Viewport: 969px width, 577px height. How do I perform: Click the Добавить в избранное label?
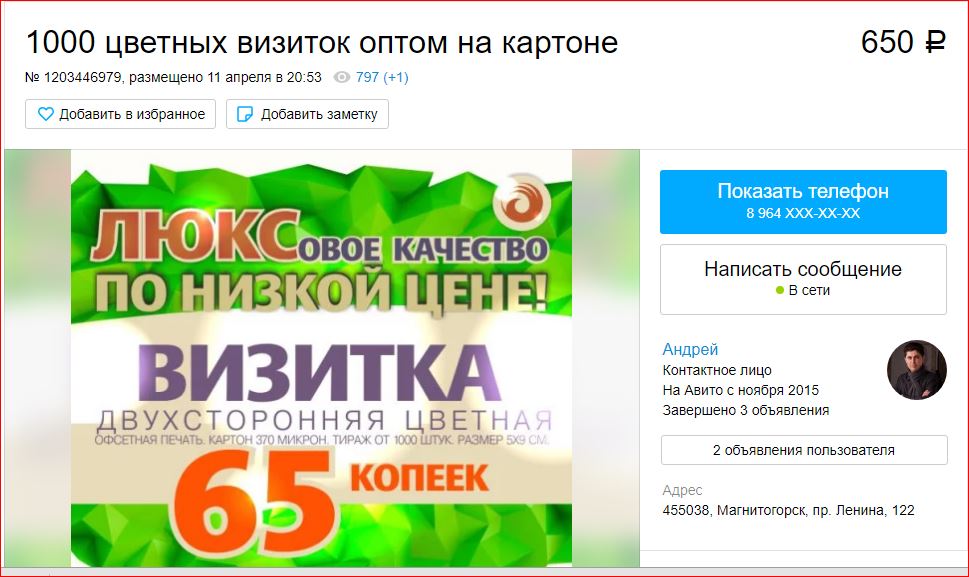[x=132, y=114]
